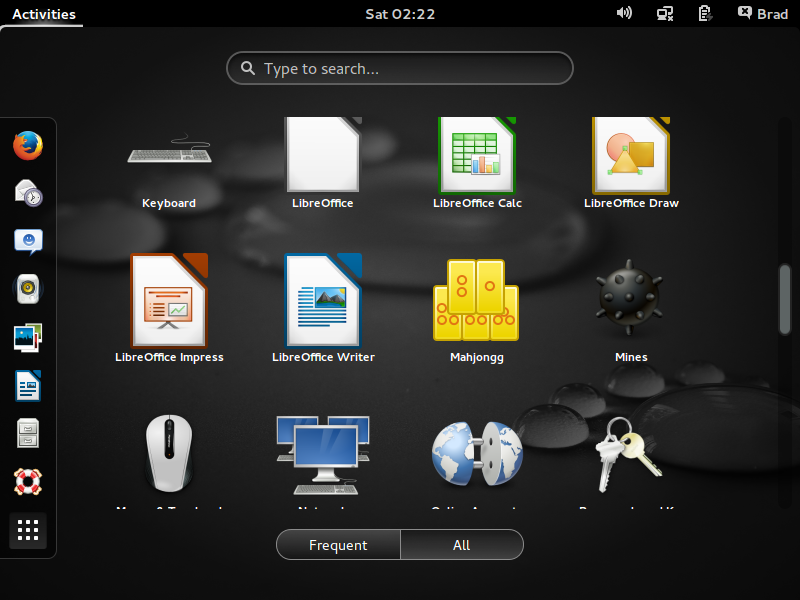Open Evolution mail icon in dash
The height and width of the screenshot is (600, 800).
pos(28,193)
